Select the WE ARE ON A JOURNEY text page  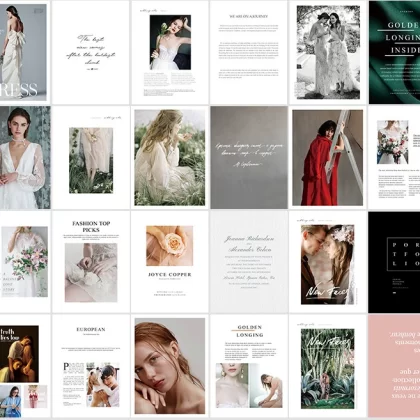(x=249, y=52)
